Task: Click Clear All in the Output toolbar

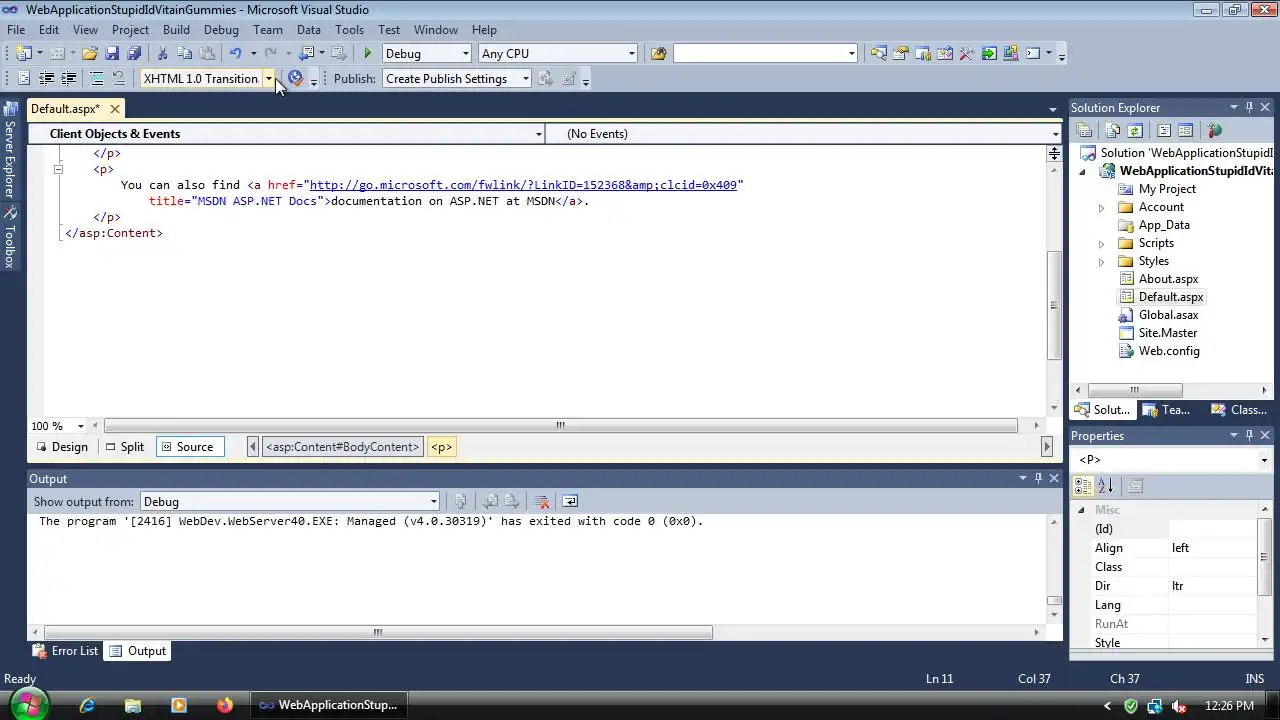Action: (541, 502)
